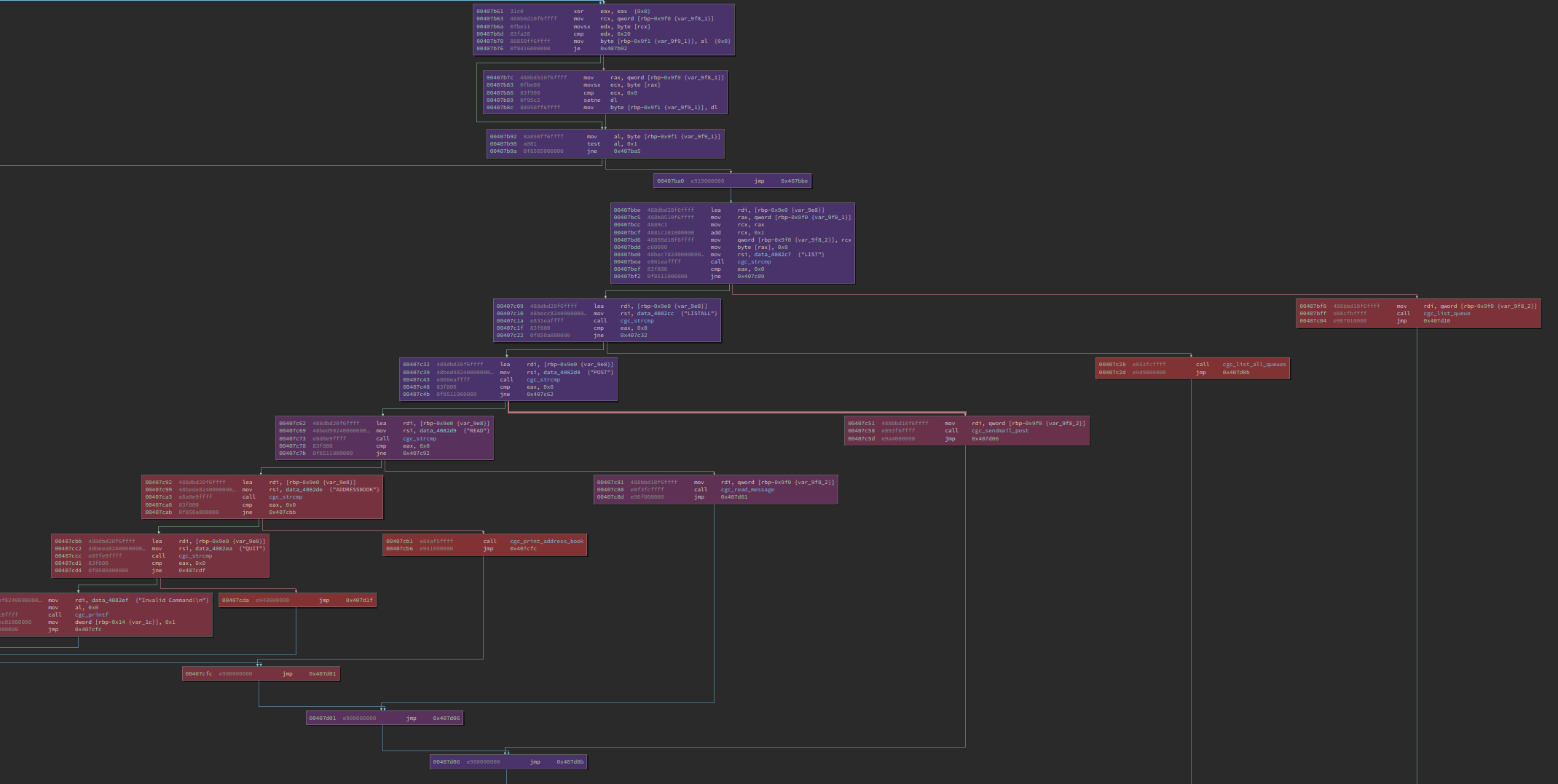Select cgc_strcmp at address 00407bea
This screenshot has height=784, width=1558.
click(x=754, y=262)
